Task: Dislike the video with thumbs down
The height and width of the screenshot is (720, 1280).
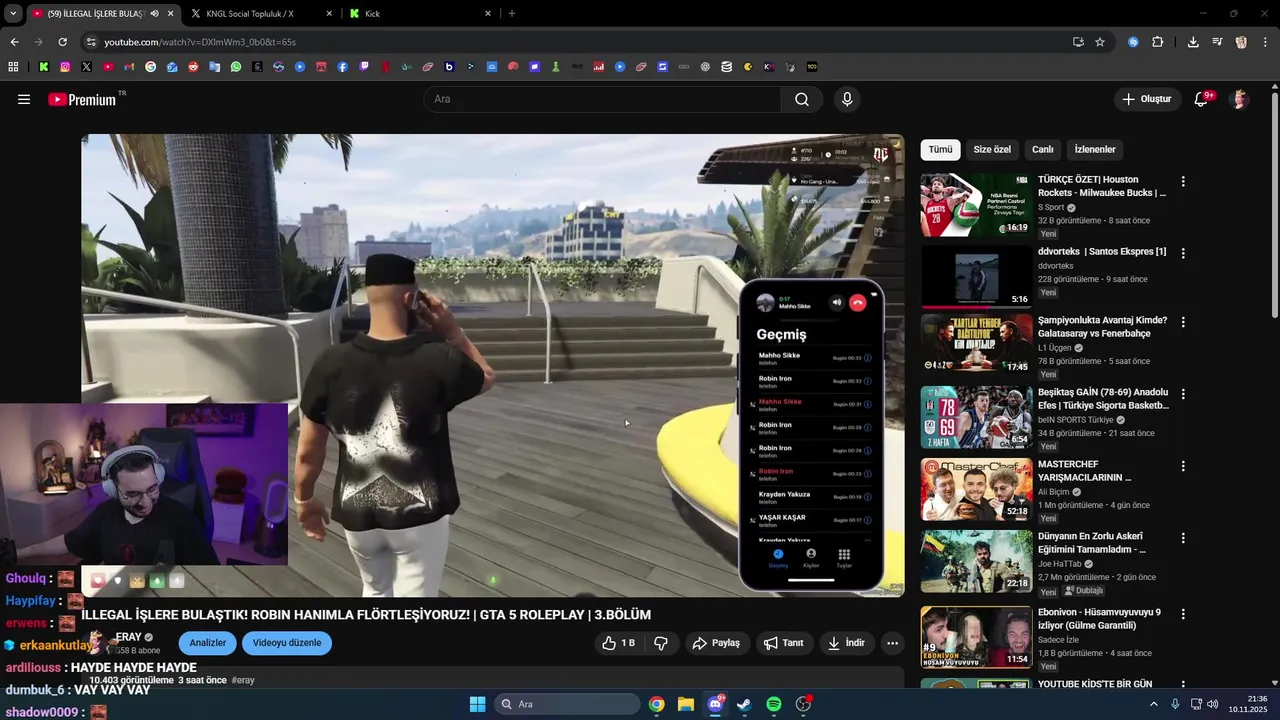Action: tap(661, 643)
